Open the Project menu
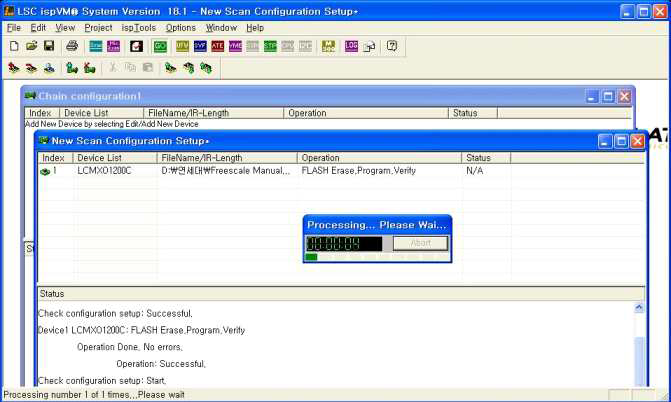Viewport: 671px width, 402px height. (98, 28)
